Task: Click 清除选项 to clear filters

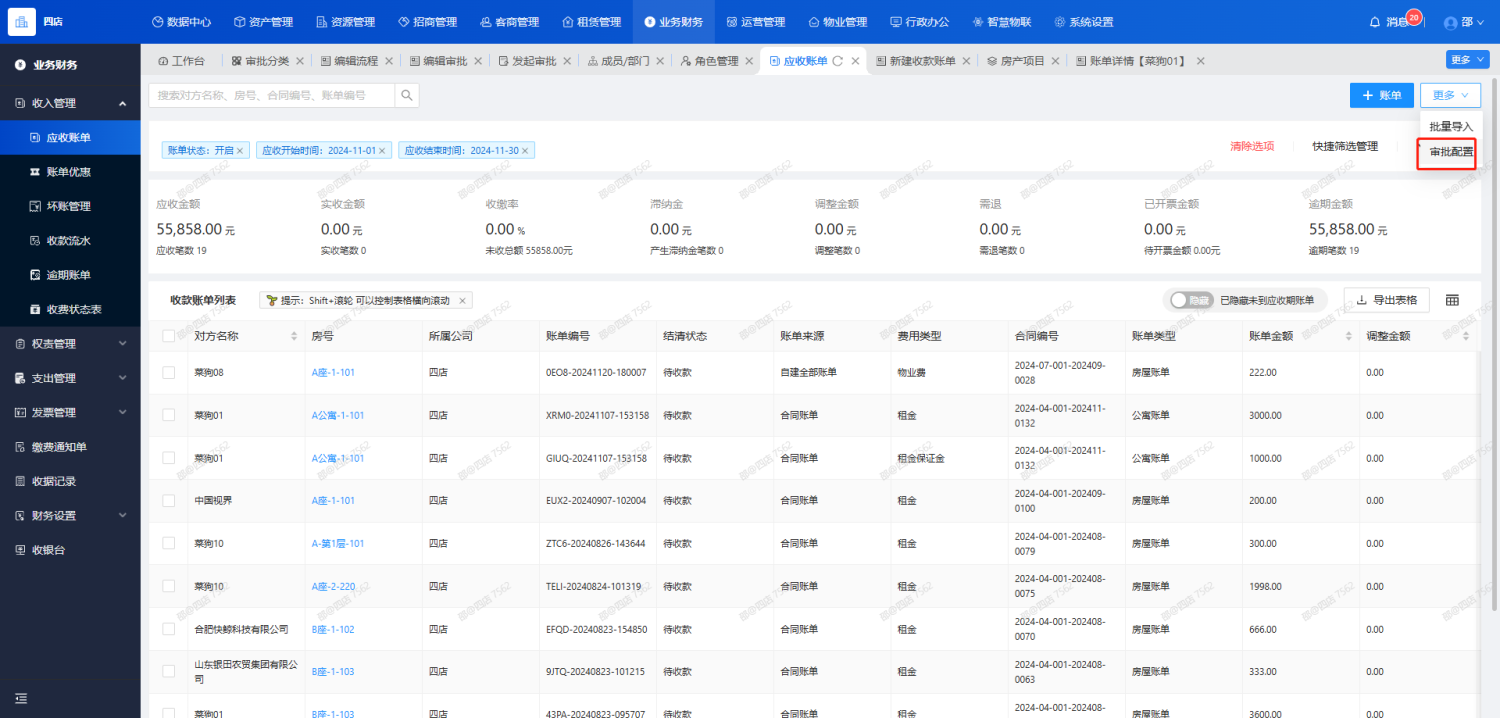Action: pos(1252,146)
